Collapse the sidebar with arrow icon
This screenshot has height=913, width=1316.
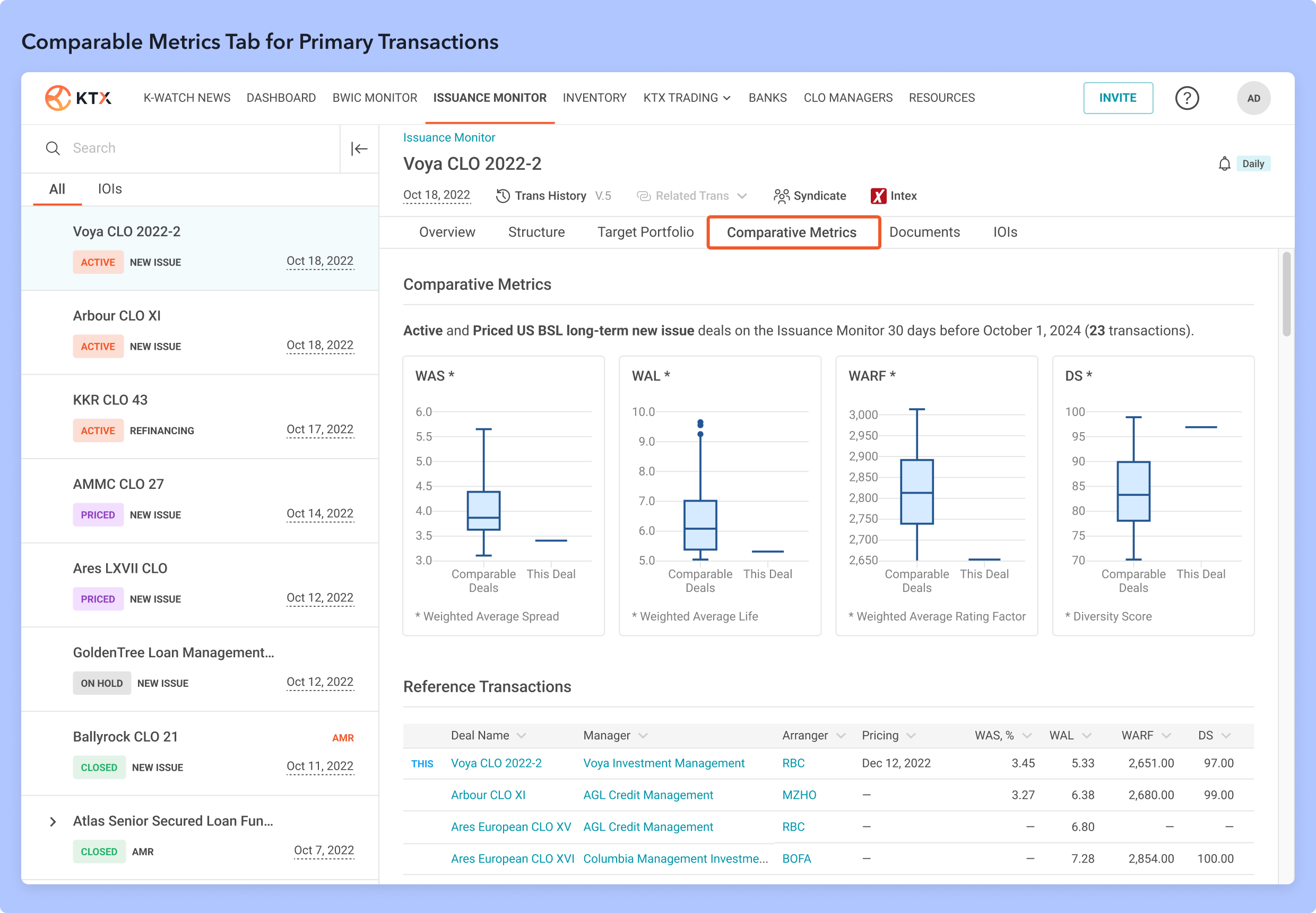[x=359, y=149]
